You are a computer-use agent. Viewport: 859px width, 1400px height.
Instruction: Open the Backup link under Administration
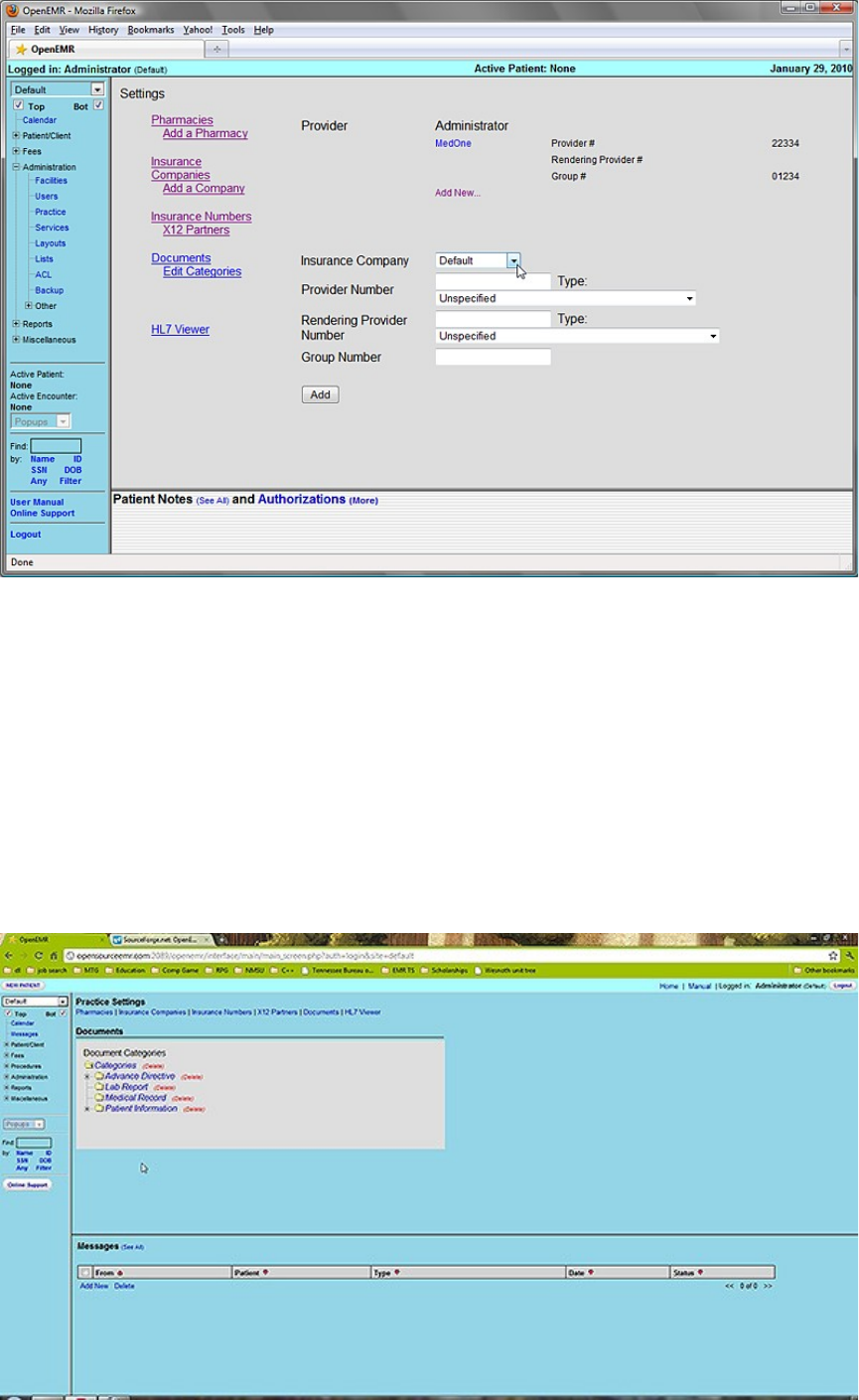click(x=49, y=290)
